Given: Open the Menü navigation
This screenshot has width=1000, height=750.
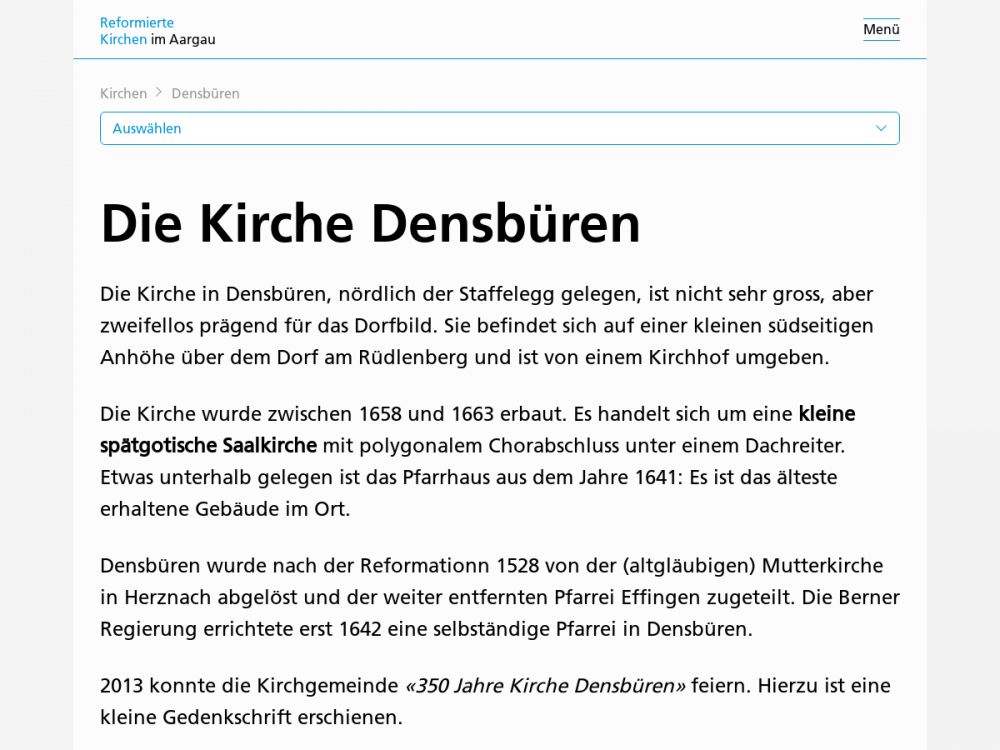Looking at the screenshot, I should point(881,30).
